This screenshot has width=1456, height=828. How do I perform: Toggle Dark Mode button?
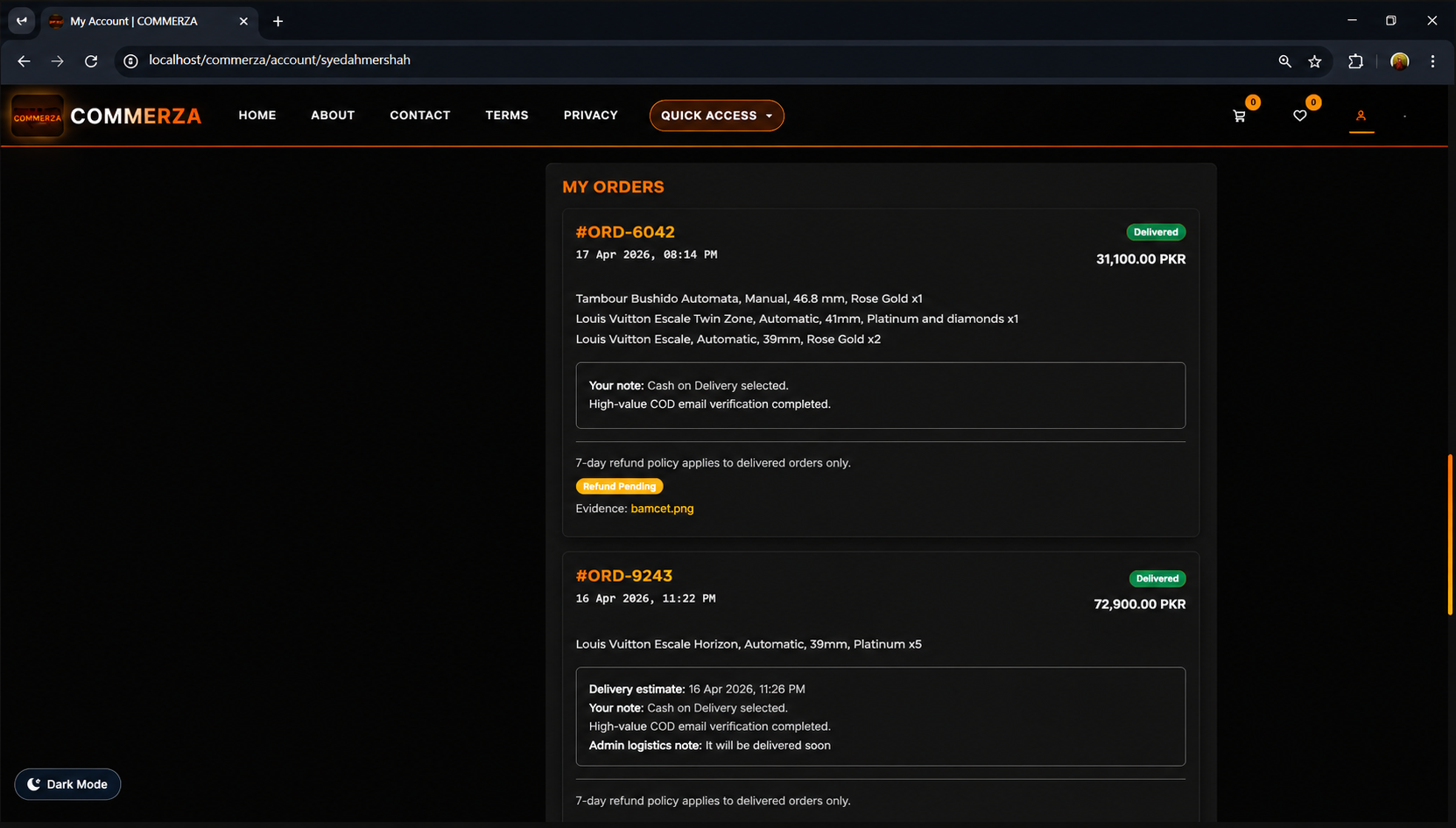pos(67,784)
